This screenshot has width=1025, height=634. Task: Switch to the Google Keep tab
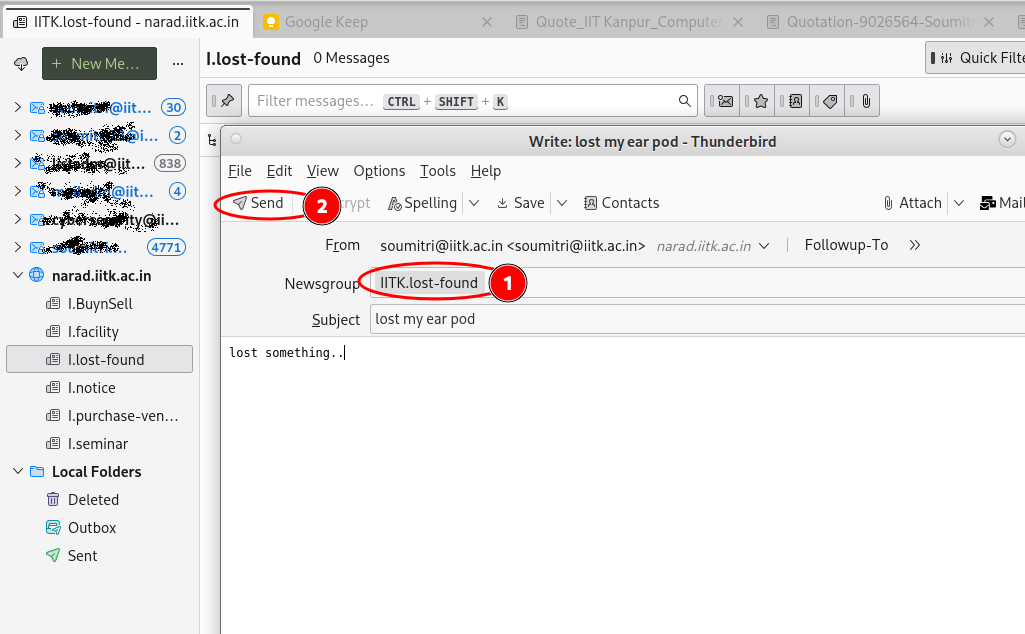point(326,21)
